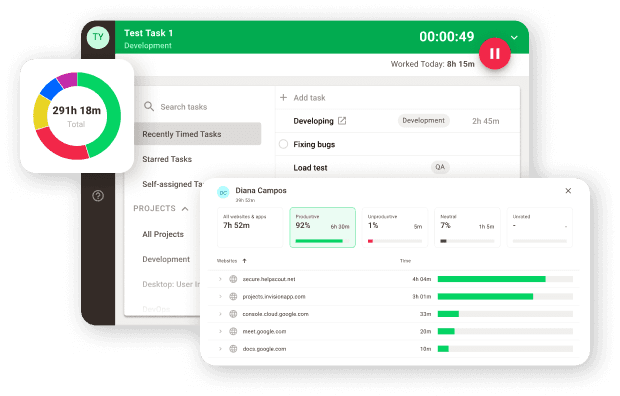Select the Productive 92% card
The image size is (620, 396).
(x=323, y=227)
